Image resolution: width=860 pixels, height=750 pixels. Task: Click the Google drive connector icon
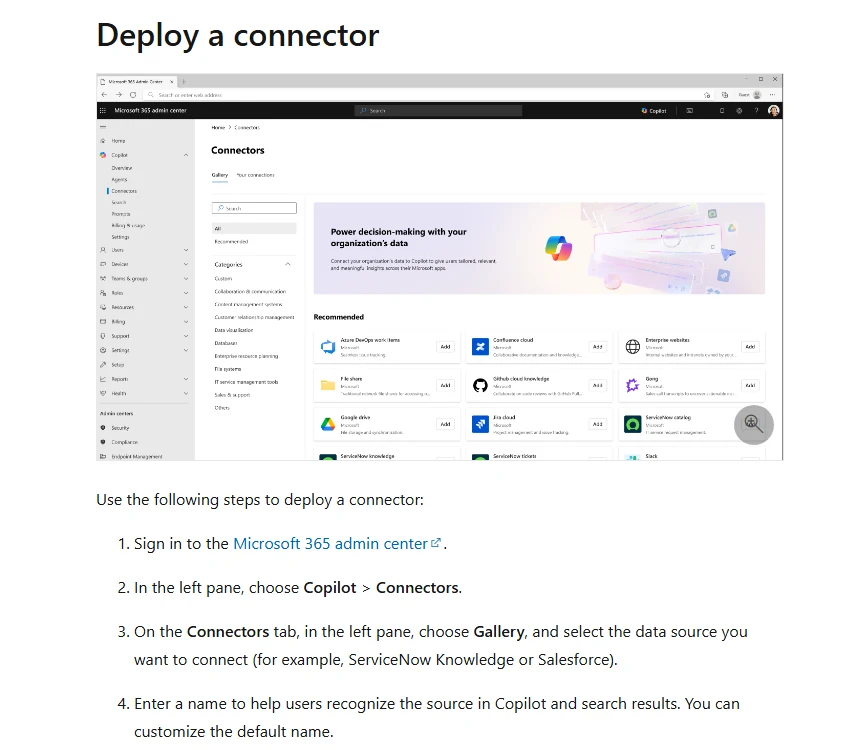tap(328, 424)
